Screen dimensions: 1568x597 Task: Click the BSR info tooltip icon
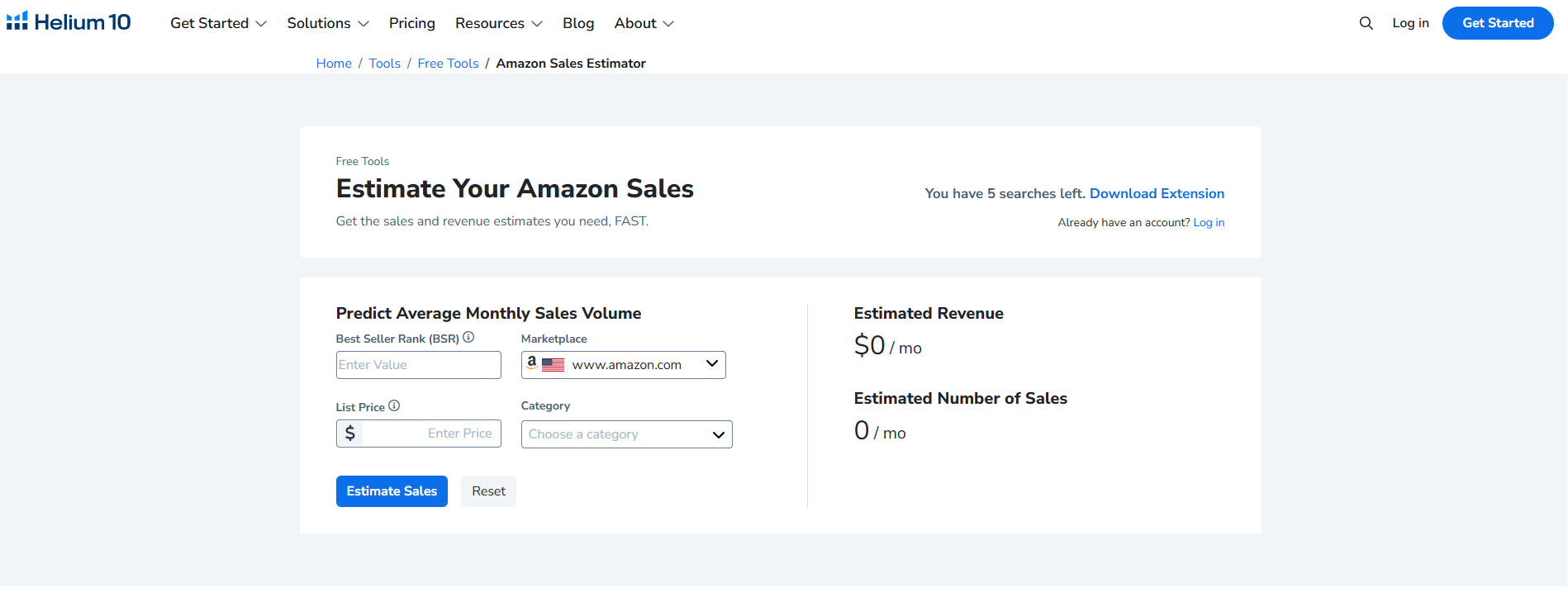[x=468, y=337]
